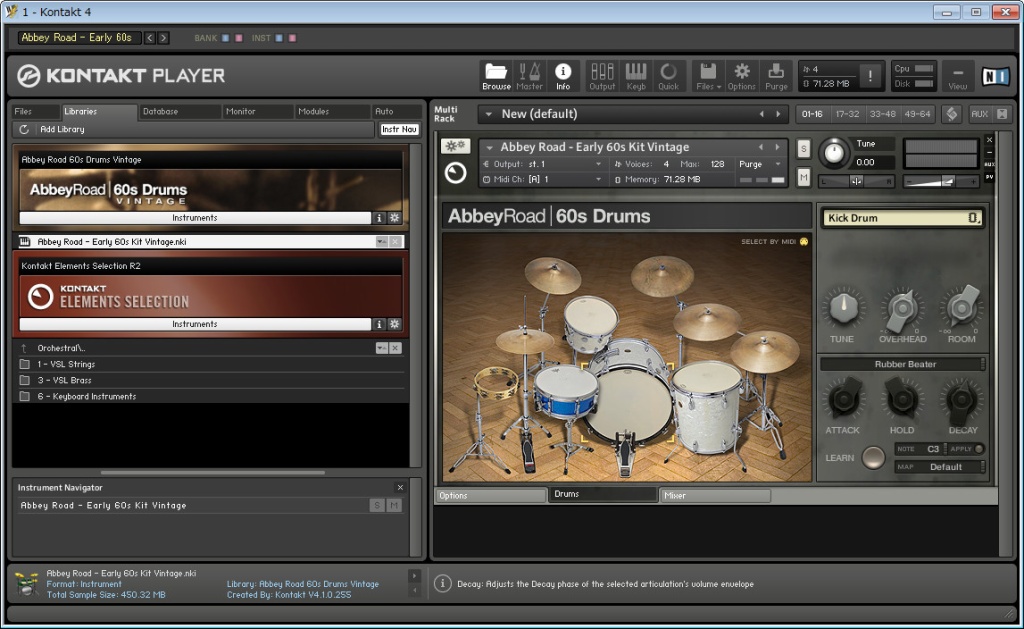Viewport: 1024px width, 629px height.
Task: Switch to the Auto tab
Action: coord(396,112)
